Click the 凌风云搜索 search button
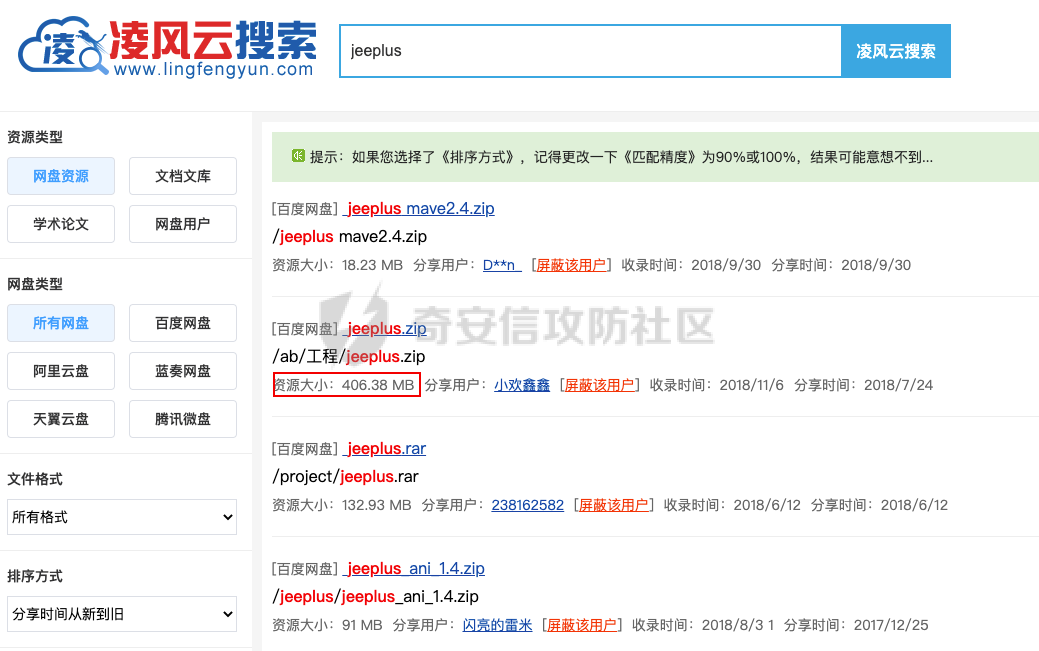The image size is (1039, 651). tap(895, 51)
